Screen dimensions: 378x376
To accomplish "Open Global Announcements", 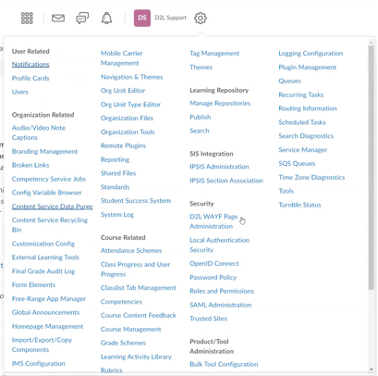I will tap(46, 312).
